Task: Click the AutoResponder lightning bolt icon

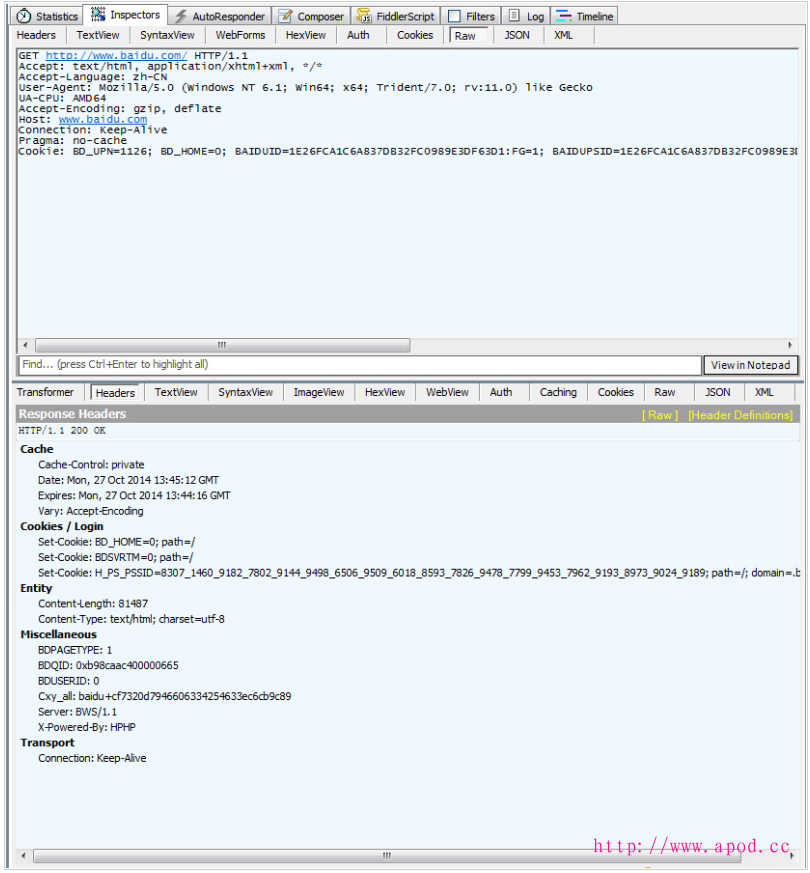Action: click(x=180, y=16)
